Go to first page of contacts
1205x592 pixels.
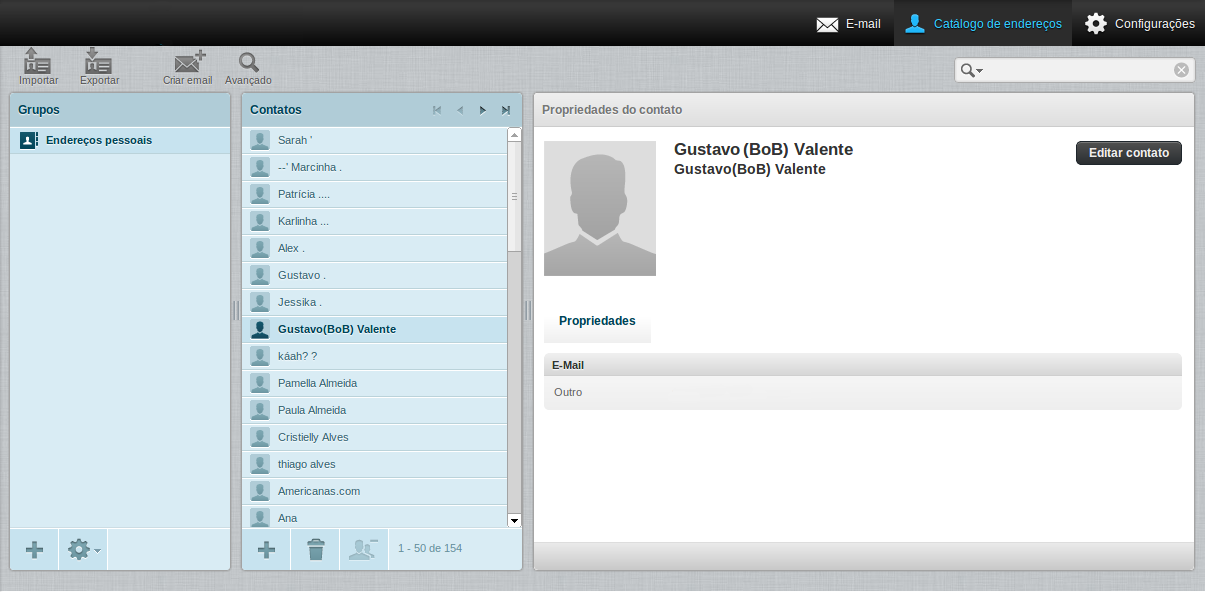click(437, 110)
